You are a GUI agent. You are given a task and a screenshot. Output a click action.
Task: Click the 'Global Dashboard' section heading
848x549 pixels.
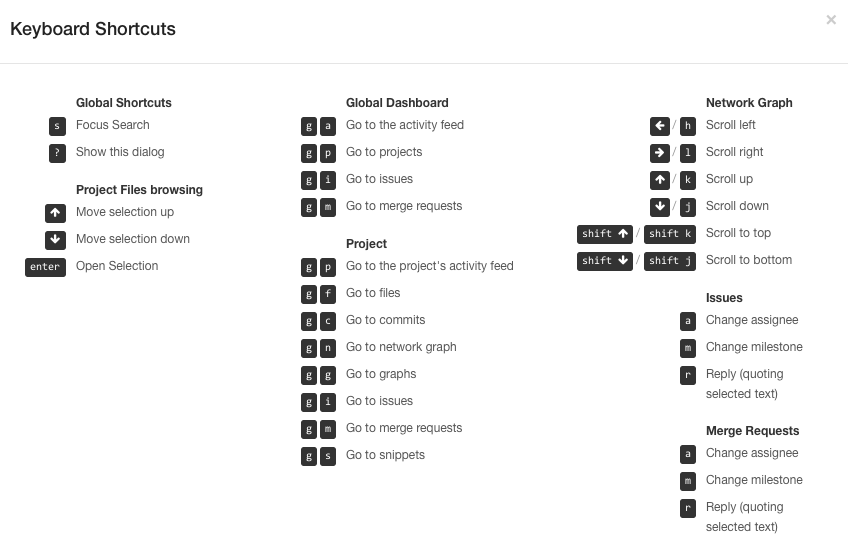[397, 103]
